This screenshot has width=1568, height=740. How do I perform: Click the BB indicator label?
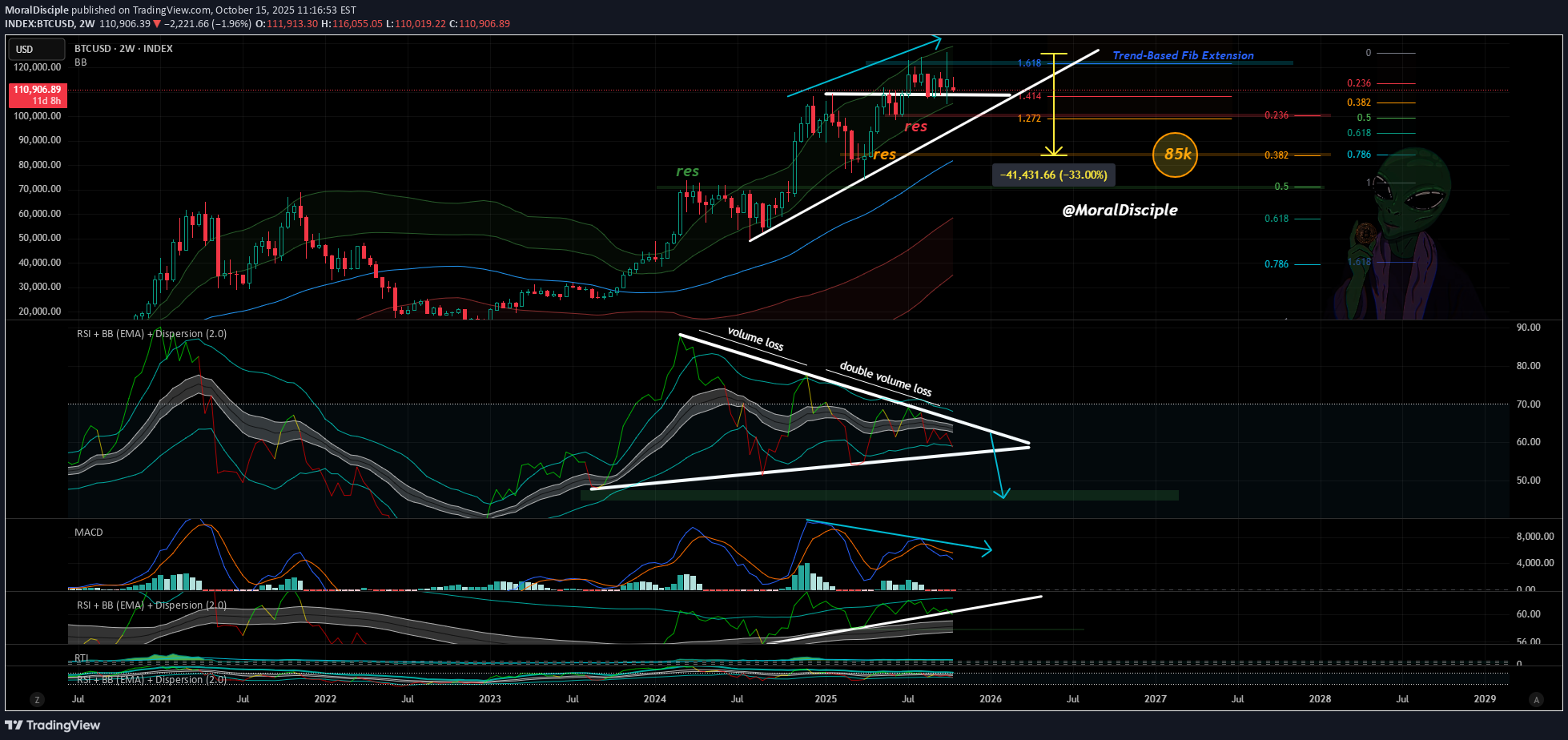81,62
